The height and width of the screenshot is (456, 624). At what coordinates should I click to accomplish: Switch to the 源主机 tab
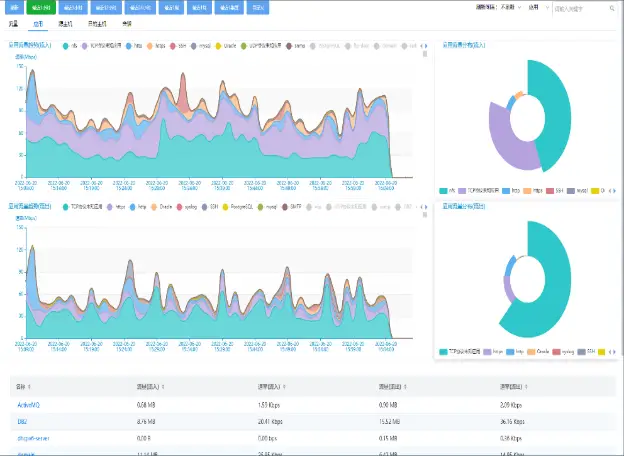[x=65, y=22]
